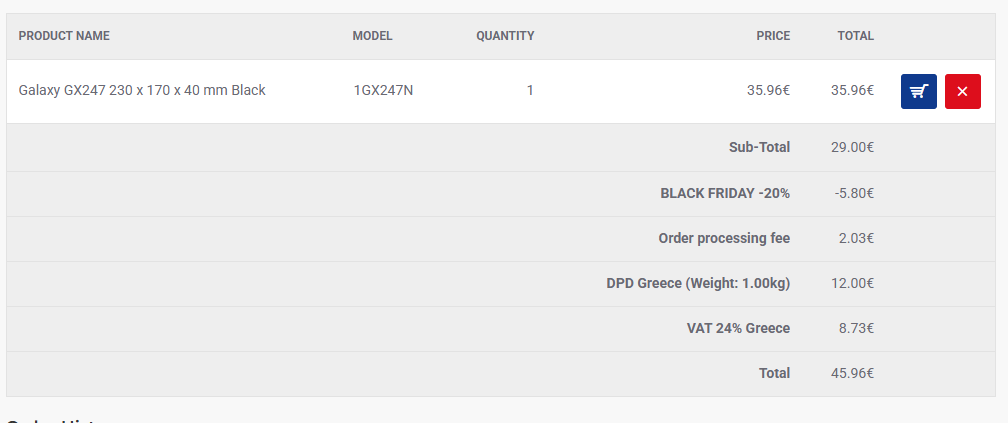The image size is (1008, 423).
Task: Click the Galaxy GX247 product name
Action: tap(142, 90)
